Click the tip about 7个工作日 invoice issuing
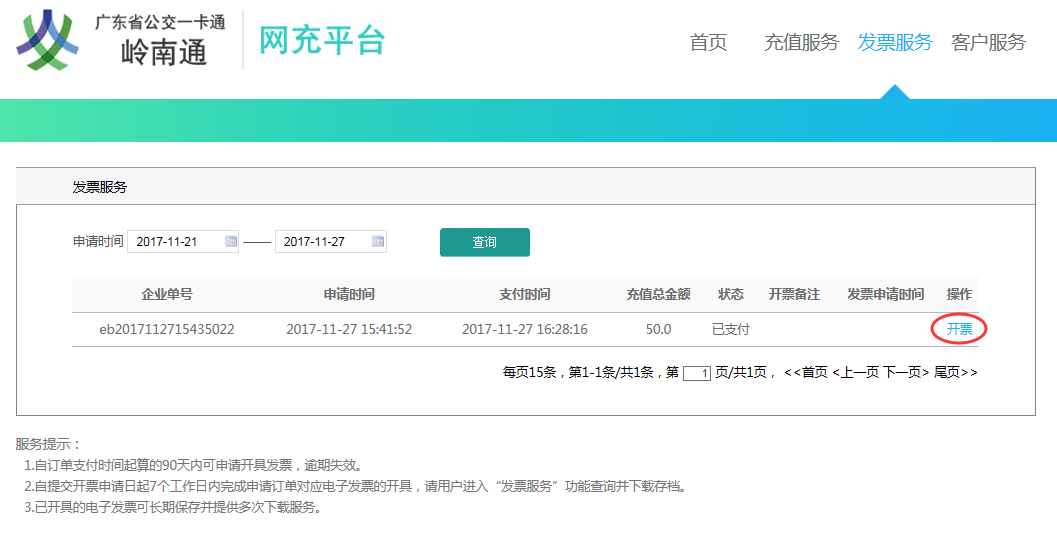This screenshot has width=1057, height=533. [x=357, y=487]
